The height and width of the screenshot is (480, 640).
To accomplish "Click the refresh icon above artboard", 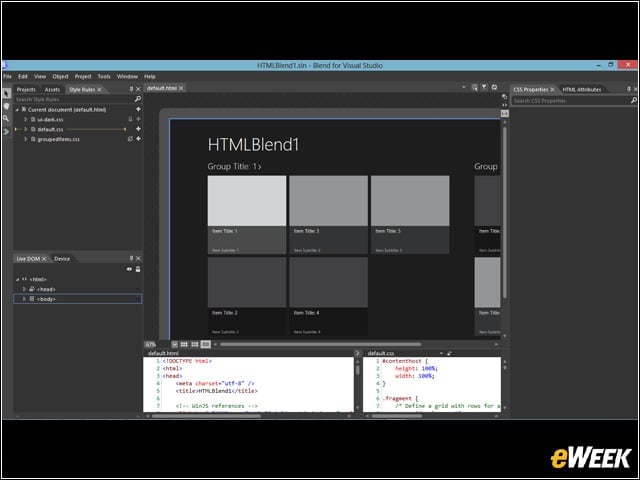I will pos(494,87).
